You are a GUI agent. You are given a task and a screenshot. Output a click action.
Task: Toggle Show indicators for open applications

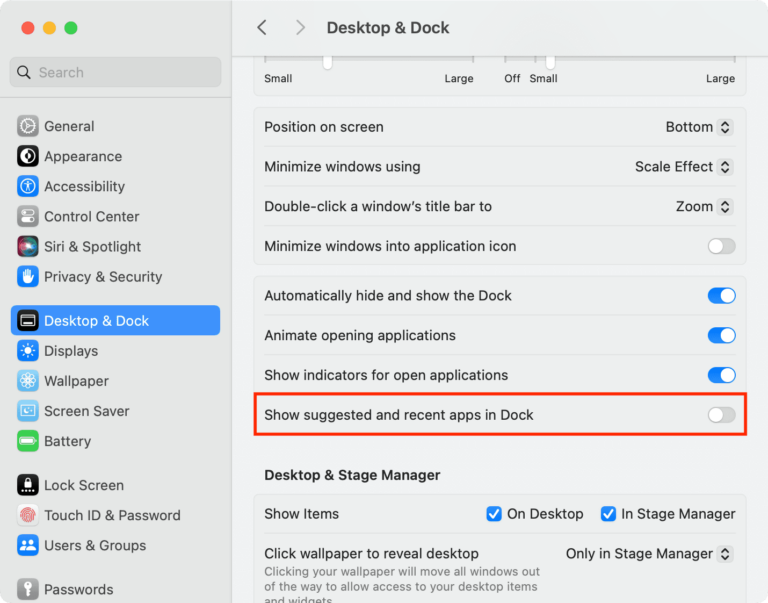(721, 375)
